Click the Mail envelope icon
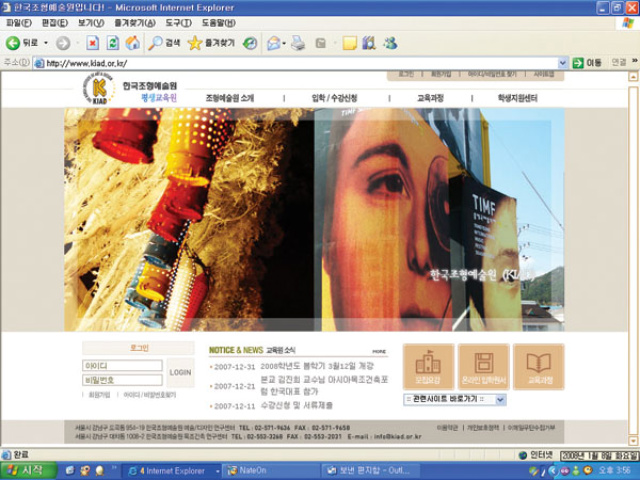This screenshot has height=480, width=640. 273,43
